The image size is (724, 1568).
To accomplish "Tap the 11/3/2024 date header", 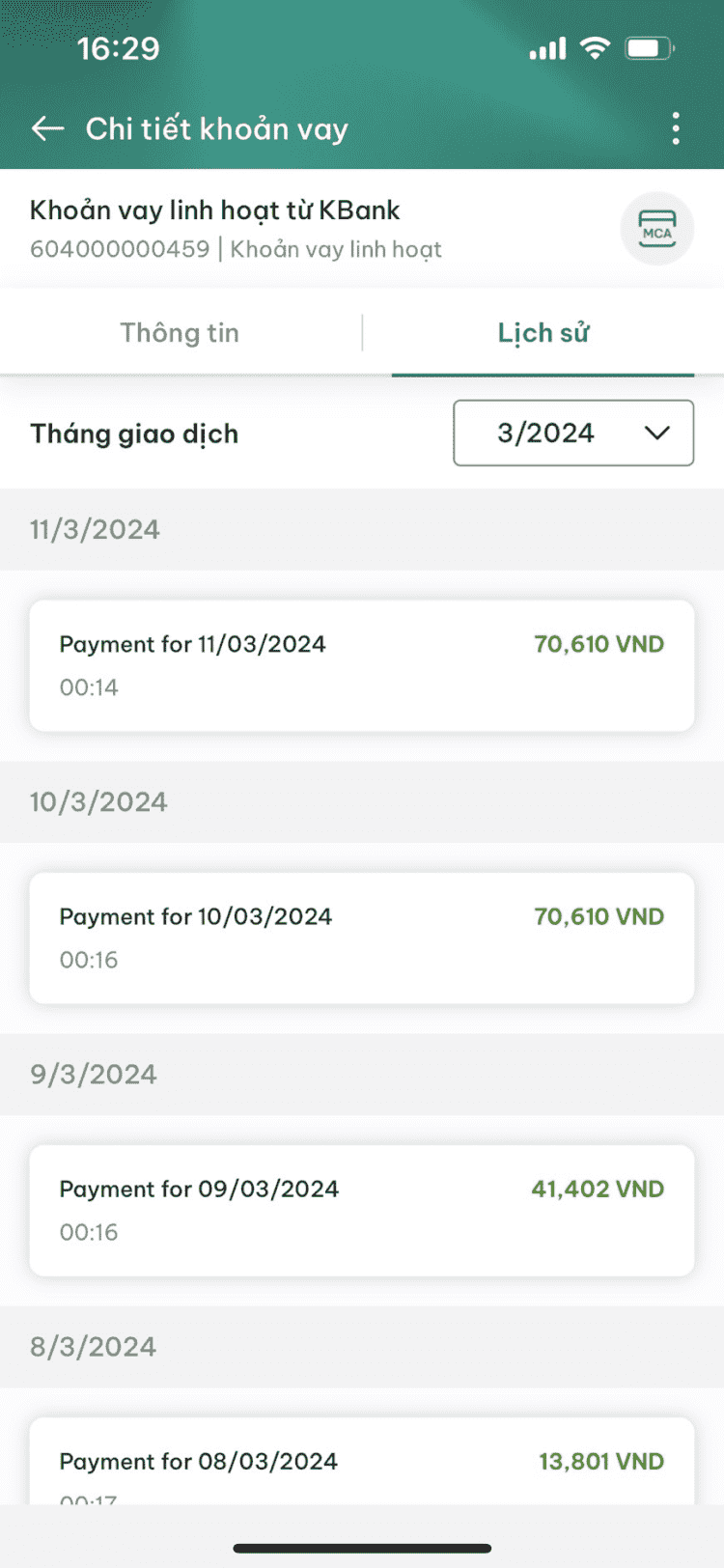I will 95,529.
